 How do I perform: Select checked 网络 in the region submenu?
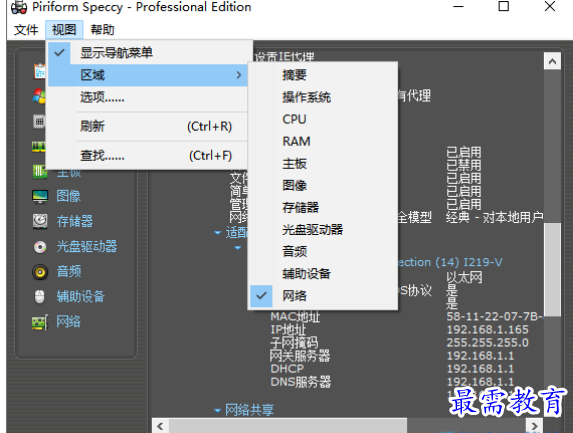point(323,296)
